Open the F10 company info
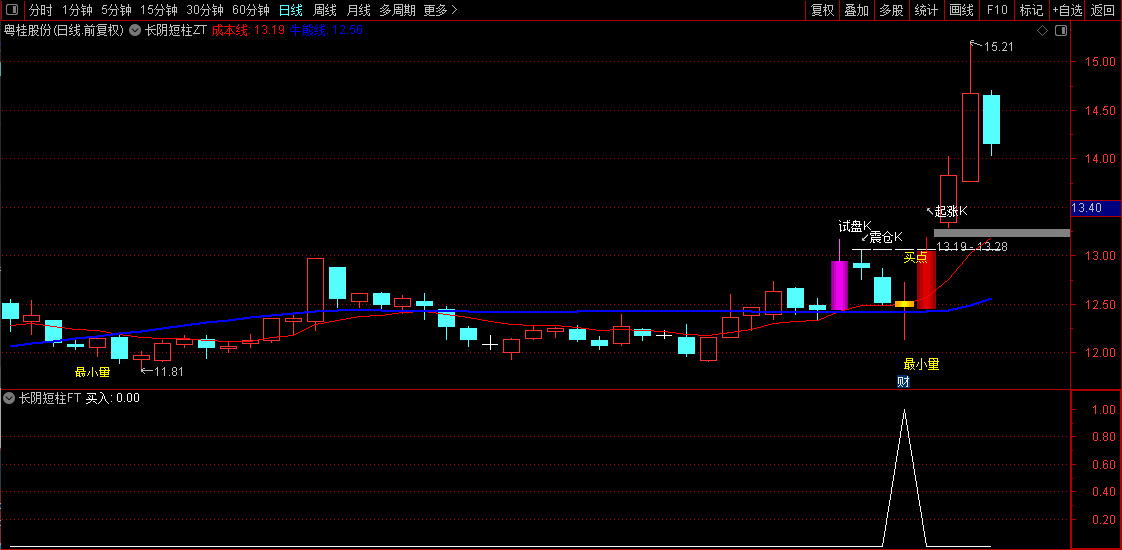This screenshot has width=1122, height=550. pos(997,10)
